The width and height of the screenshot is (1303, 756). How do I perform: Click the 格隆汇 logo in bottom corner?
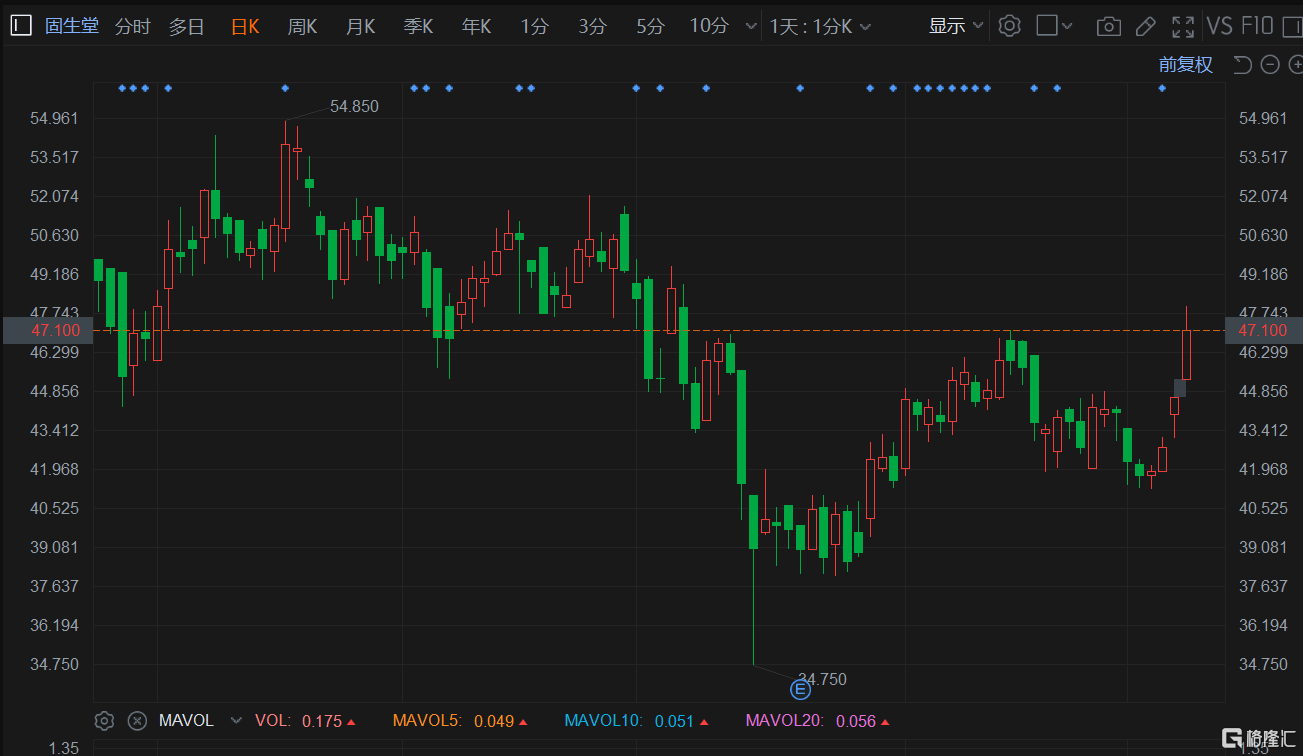[x=1259, y=739]
